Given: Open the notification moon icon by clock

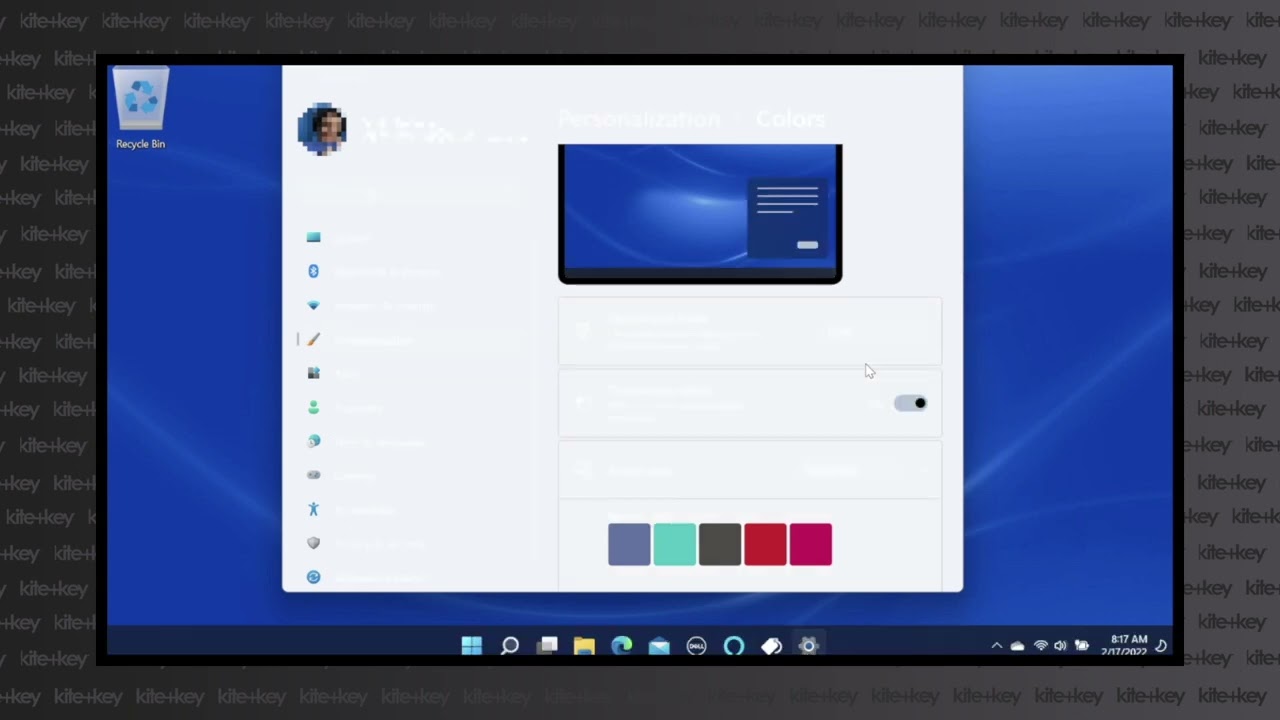Looking at the screenshot, I should pos(1161,646).
